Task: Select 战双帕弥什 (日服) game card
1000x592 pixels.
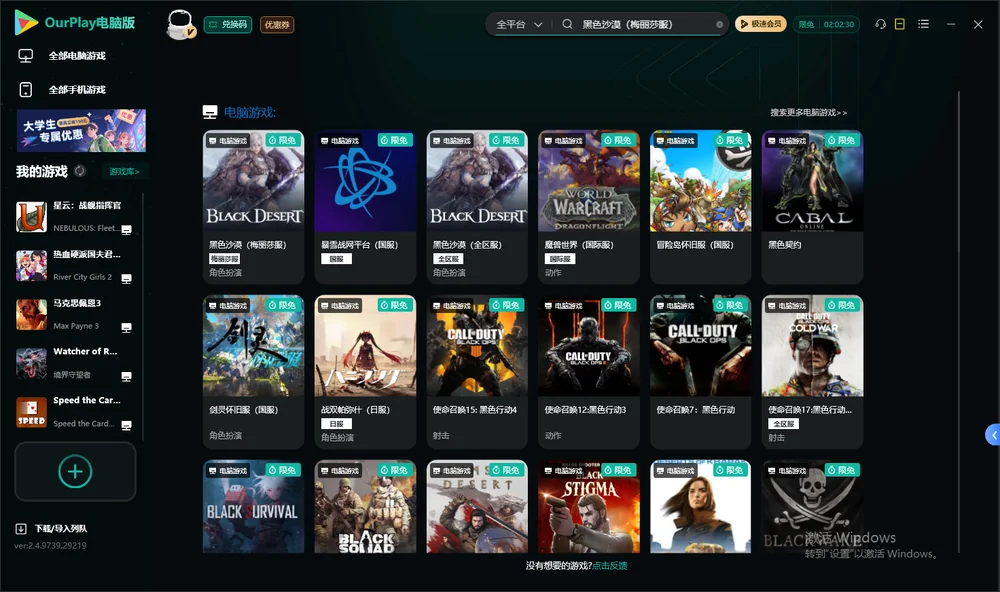Action: (x=365, y=372)
